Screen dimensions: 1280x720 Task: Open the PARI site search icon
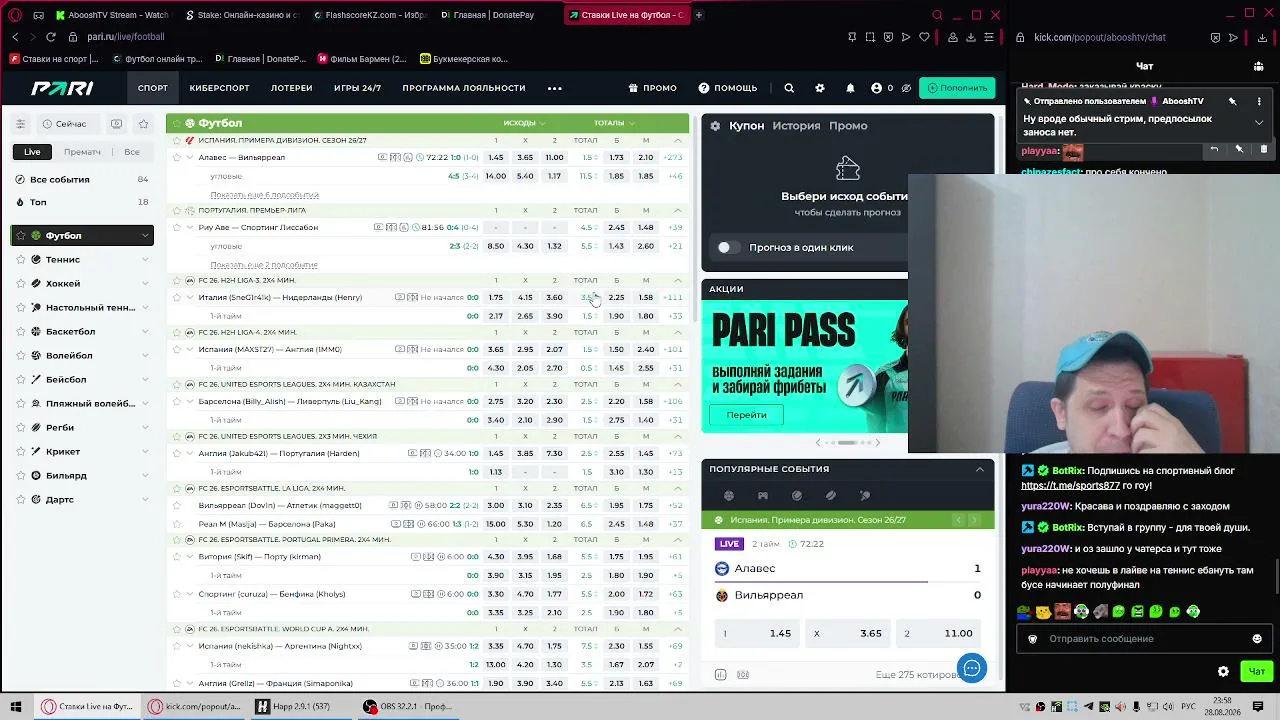click(789, 88)
